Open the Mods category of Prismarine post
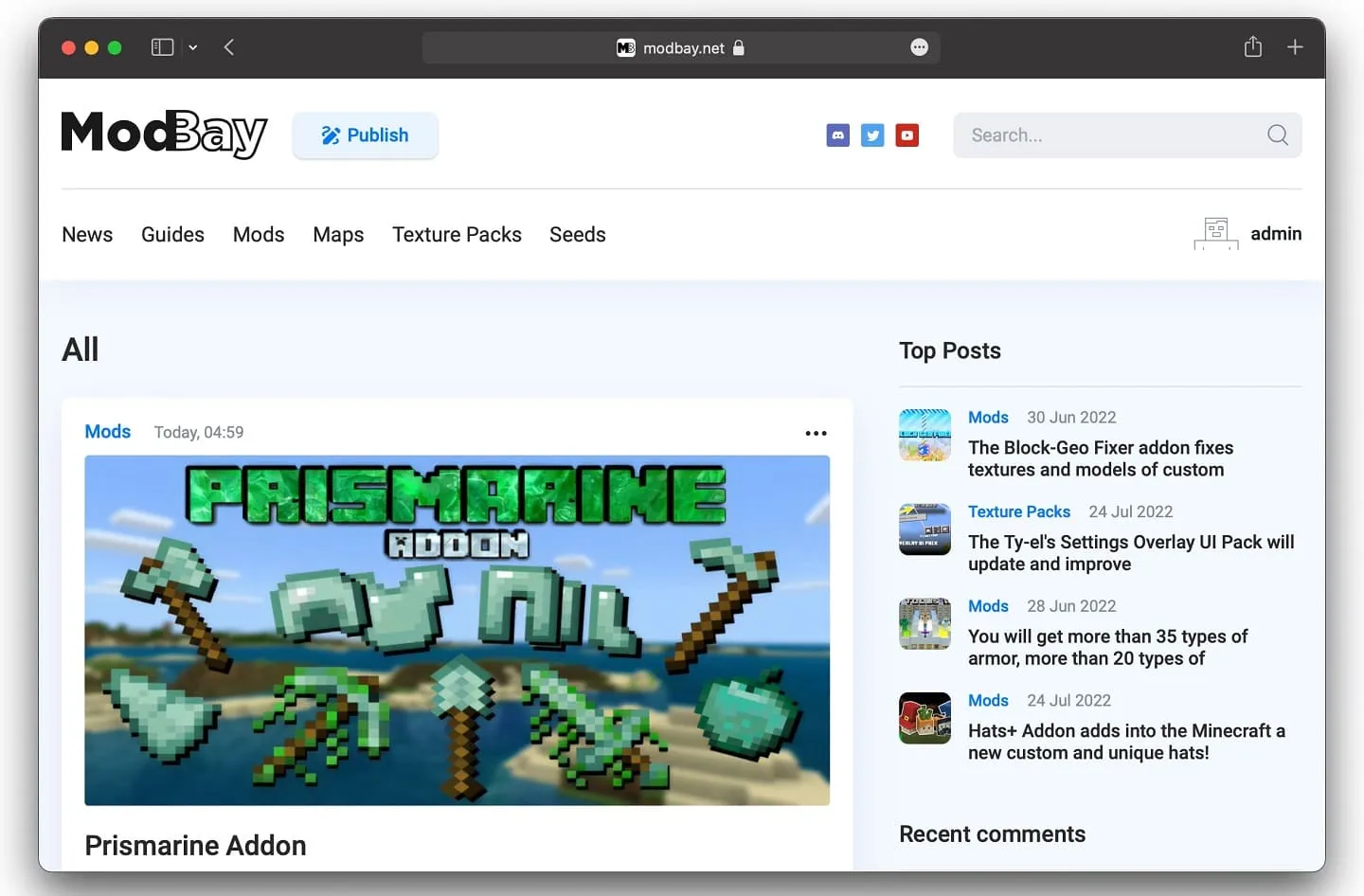The width and height of the screenshot is (1364, 896). point(108,432)
